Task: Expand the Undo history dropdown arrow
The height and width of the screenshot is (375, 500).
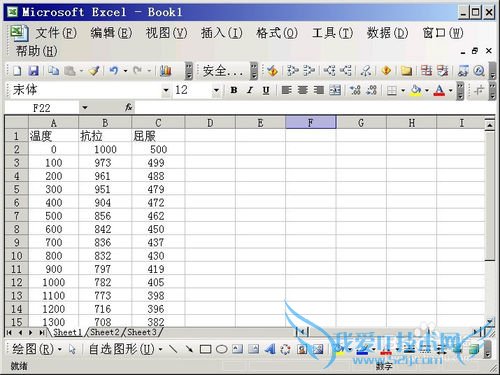Action: click(x=125, y=71)
